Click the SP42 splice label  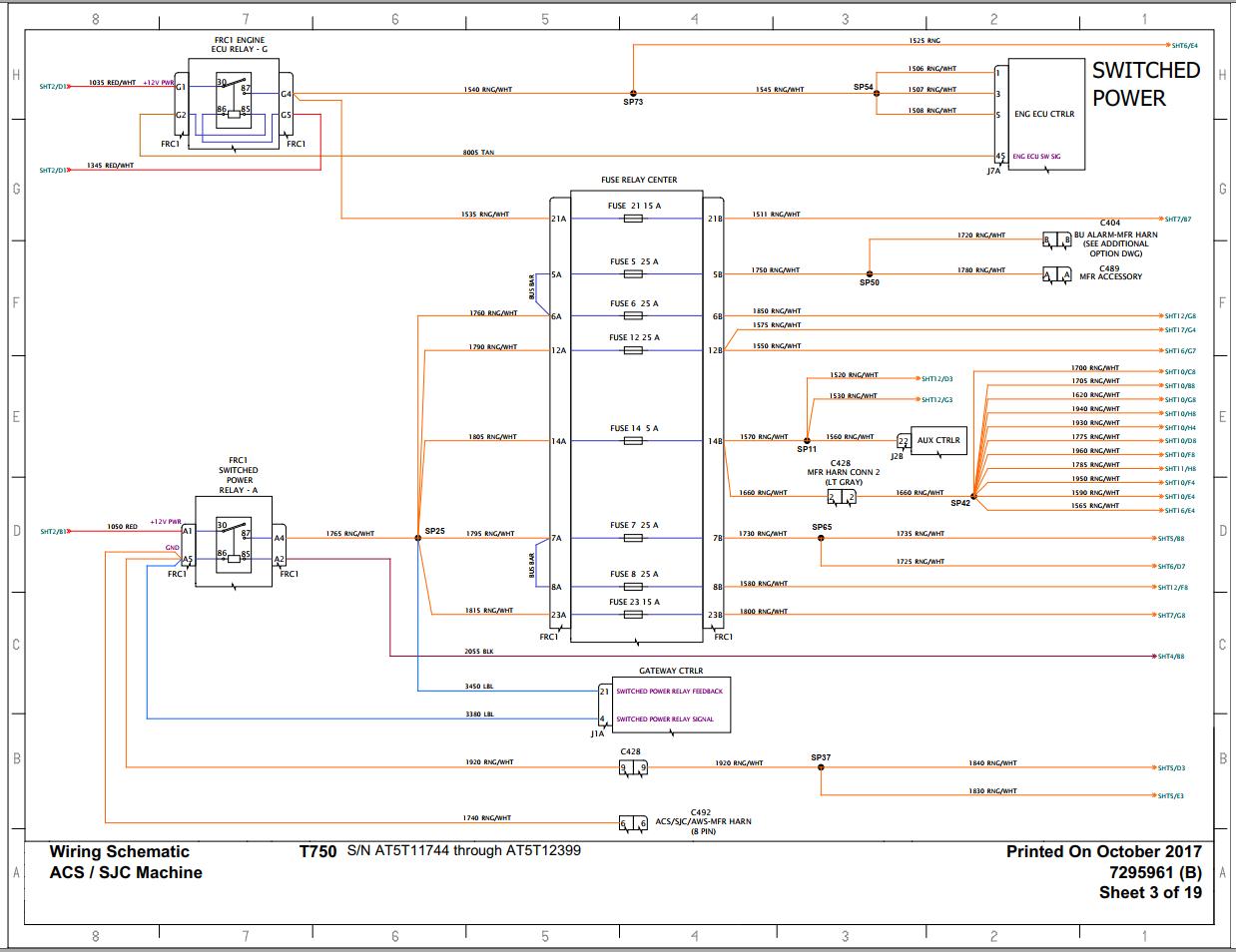960,503
